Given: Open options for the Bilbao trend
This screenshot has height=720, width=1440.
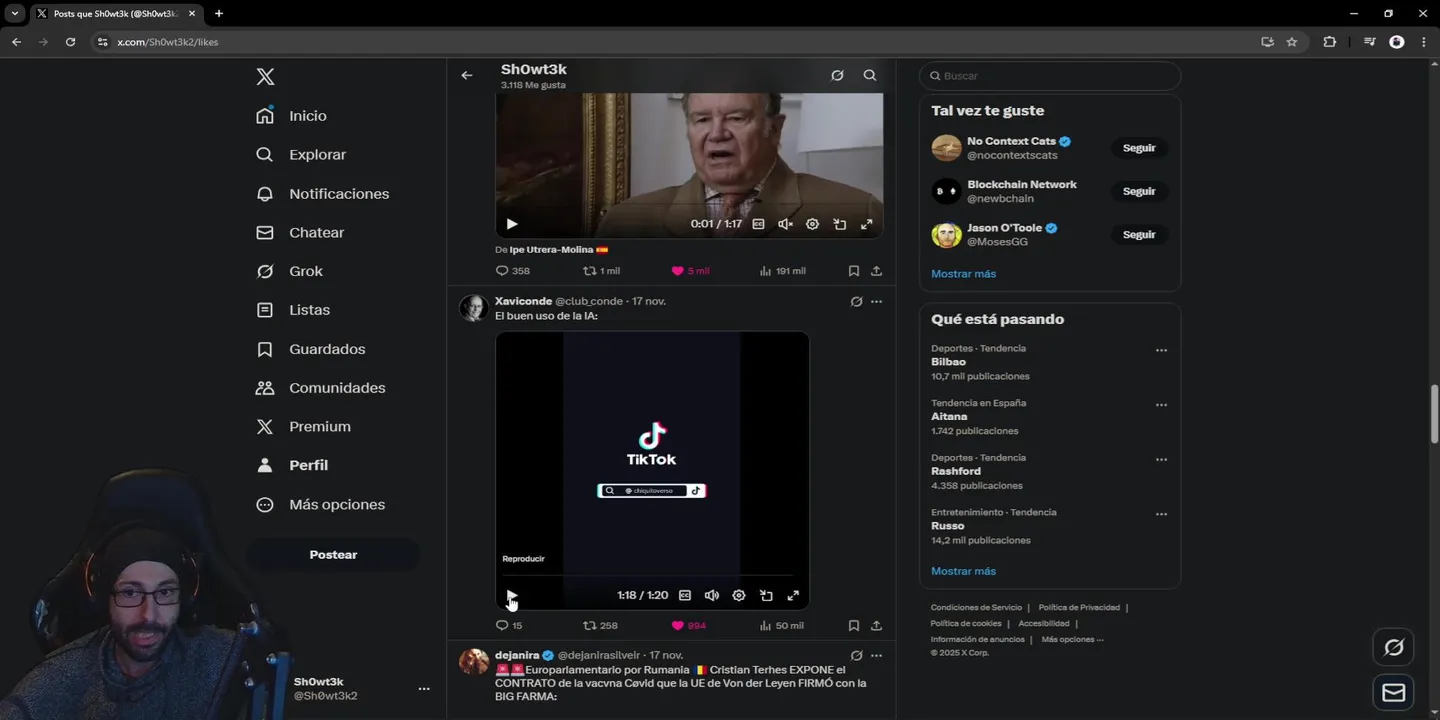Looking at the screenshot, I should click(1161, 351).
